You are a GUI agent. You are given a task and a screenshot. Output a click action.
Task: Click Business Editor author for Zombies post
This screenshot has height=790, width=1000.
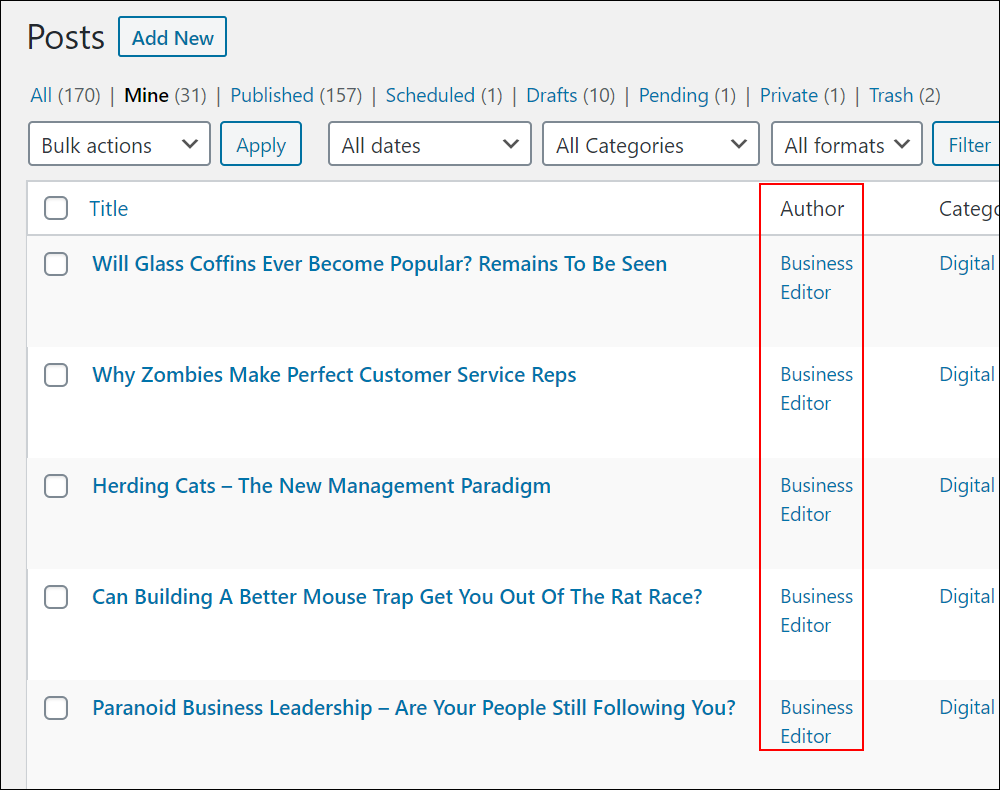[816, 388]
